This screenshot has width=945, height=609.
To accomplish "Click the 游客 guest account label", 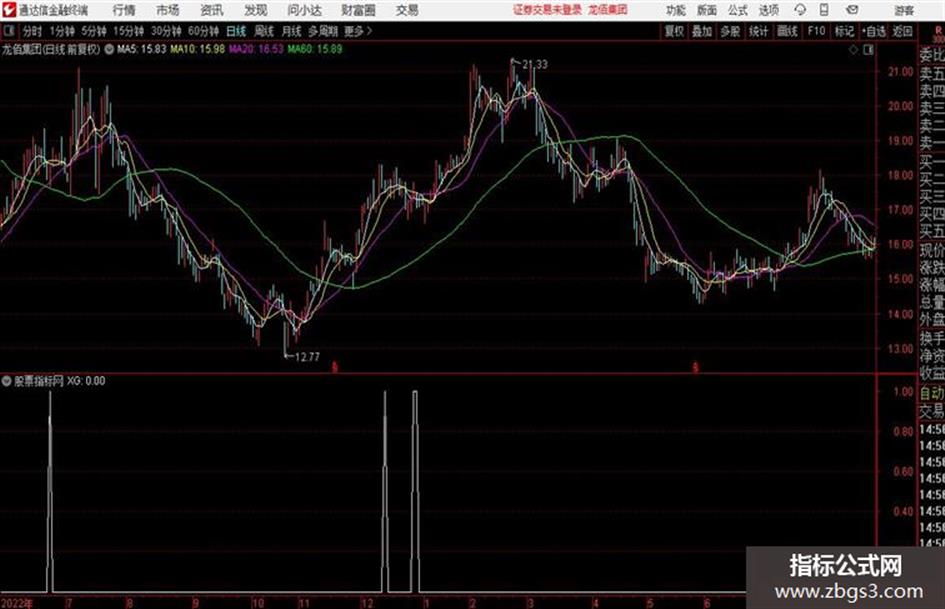I will coord(904,10).
